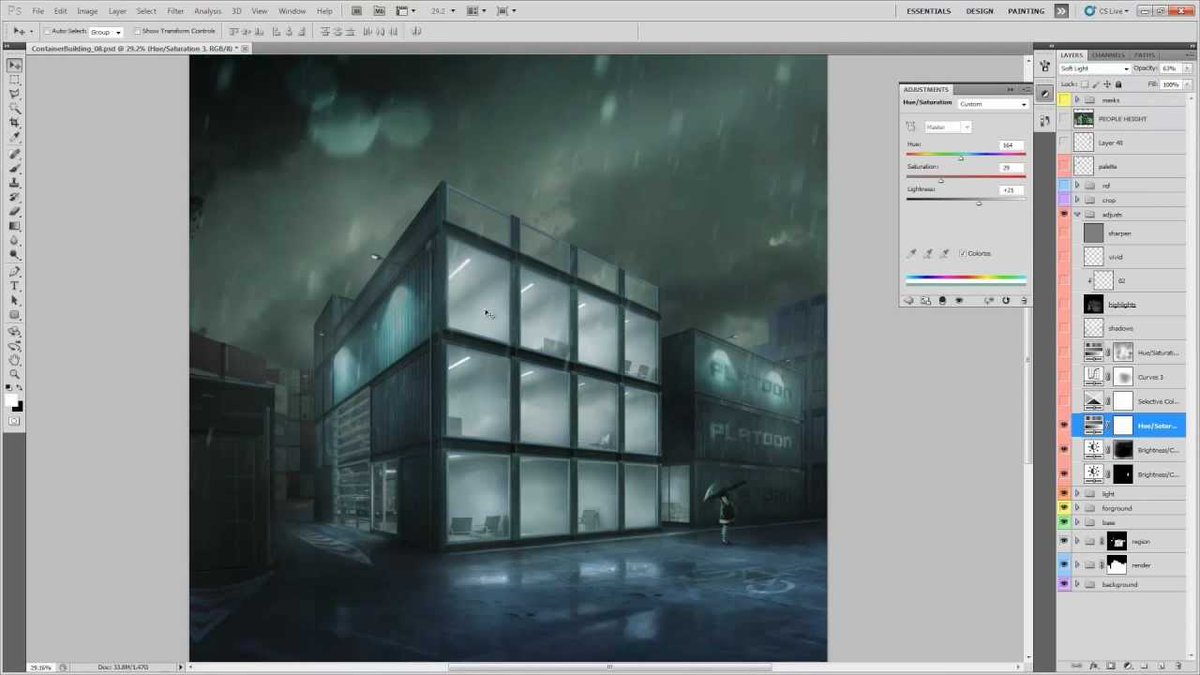This screenshot has width=1200, height=675.
Task: Select the Healing Brush tool
Action: (15, 154)
